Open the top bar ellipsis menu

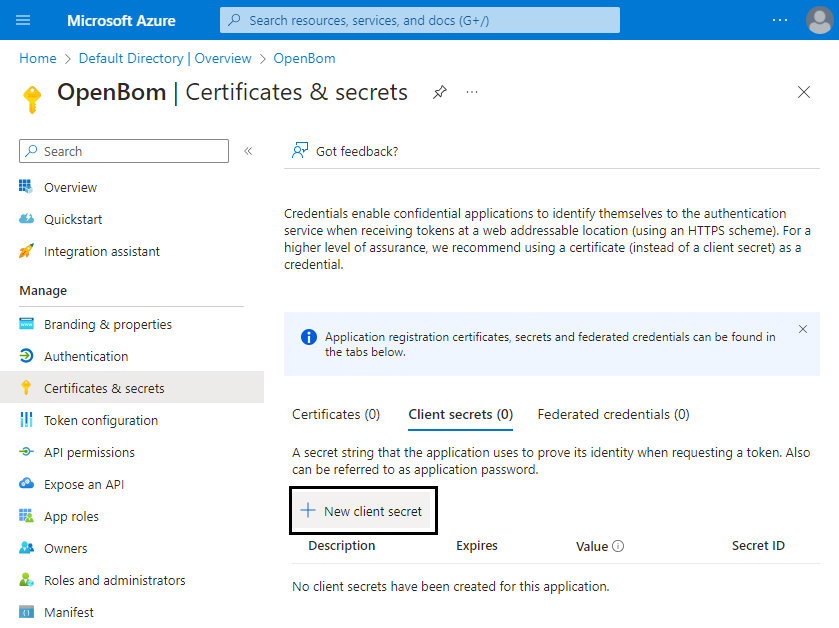point(780,20)
